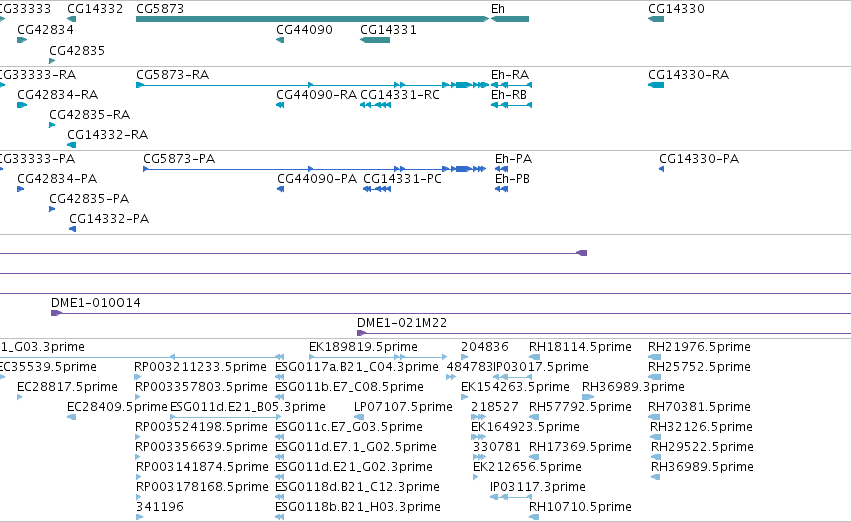This screenshot has height=522, width=851.
Task: Click the CG14331 gene bar glyph
Action: coord(375,40)
